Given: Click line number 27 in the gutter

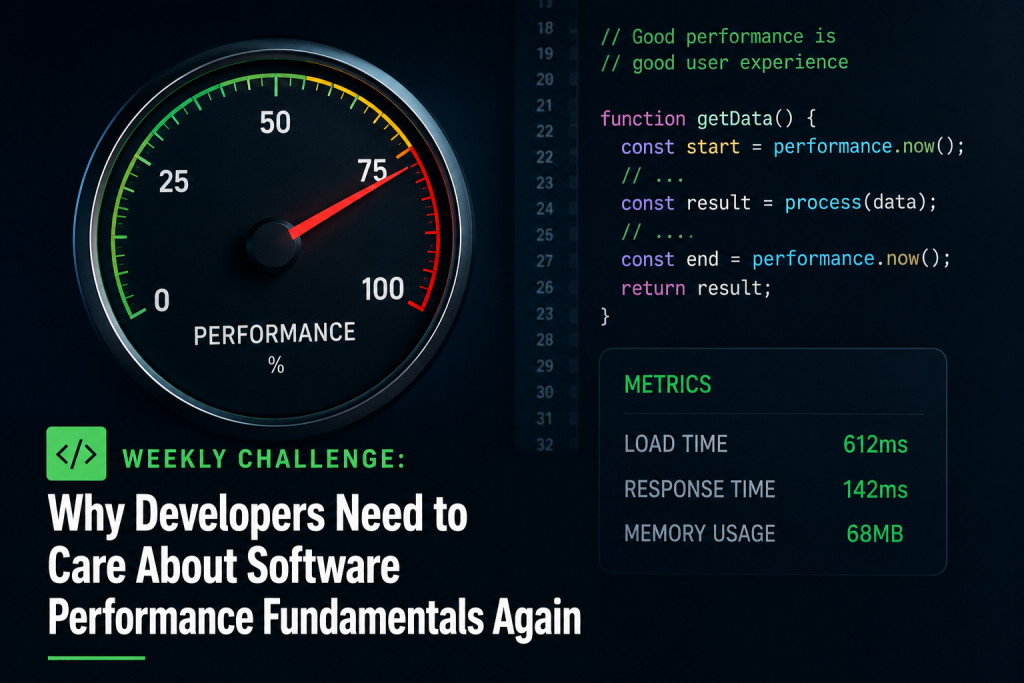Looking at the screenshot, I should point(545,261).
